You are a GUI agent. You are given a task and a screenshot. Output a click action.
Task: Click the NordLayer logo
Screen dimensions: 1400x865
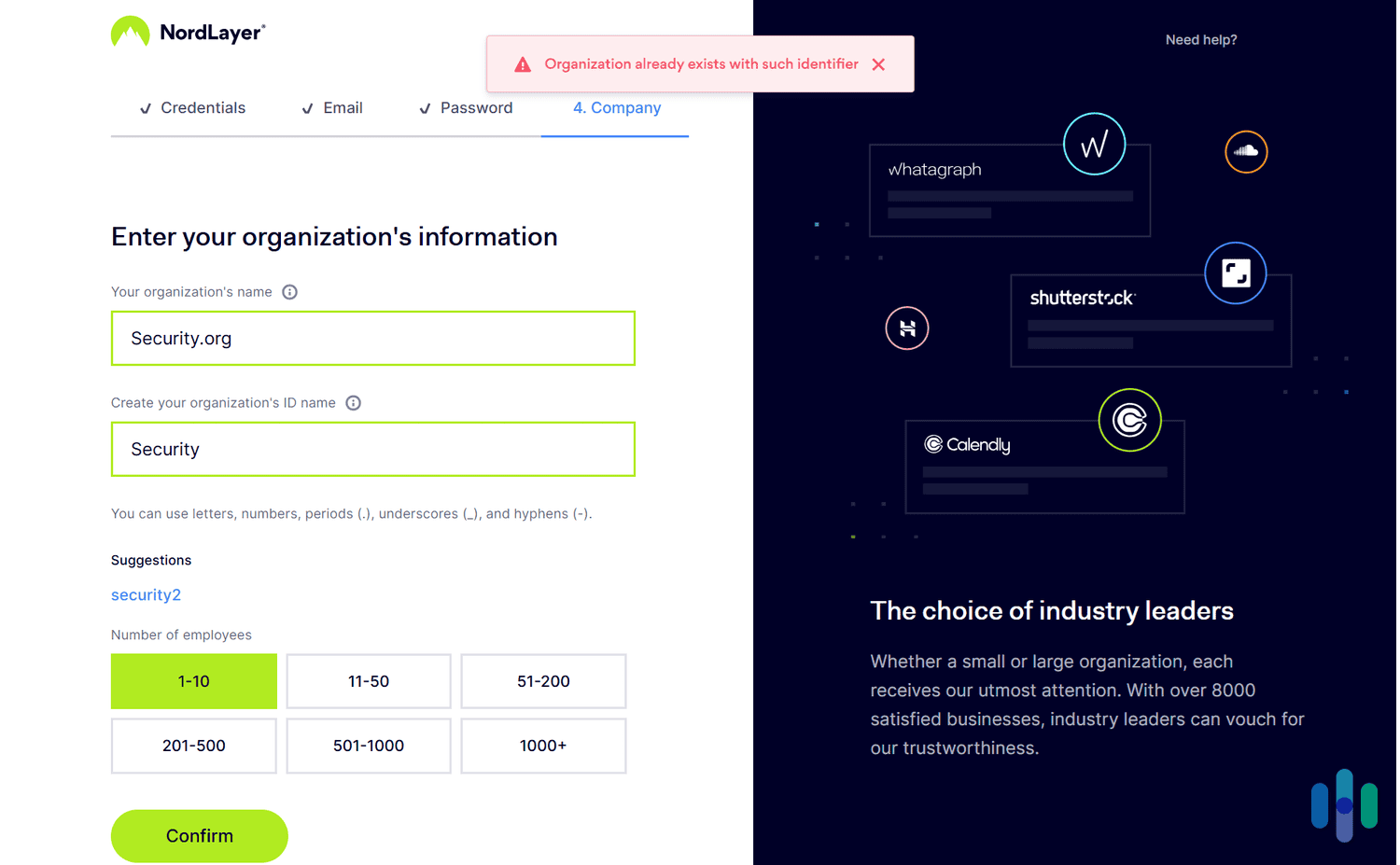pyautogui.click(x=188, y=33)
